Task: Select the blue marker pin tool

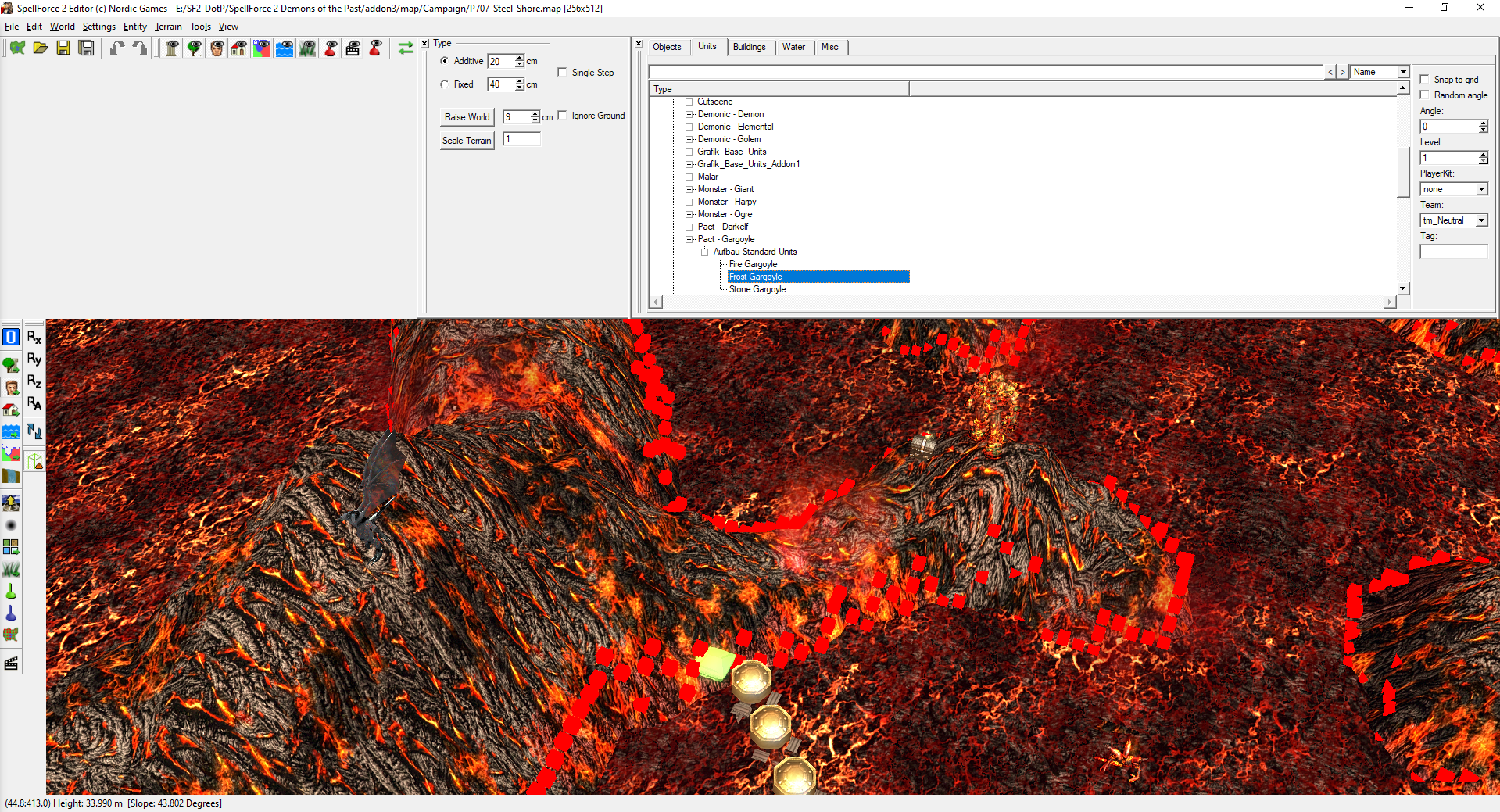Action: [11, 613]
